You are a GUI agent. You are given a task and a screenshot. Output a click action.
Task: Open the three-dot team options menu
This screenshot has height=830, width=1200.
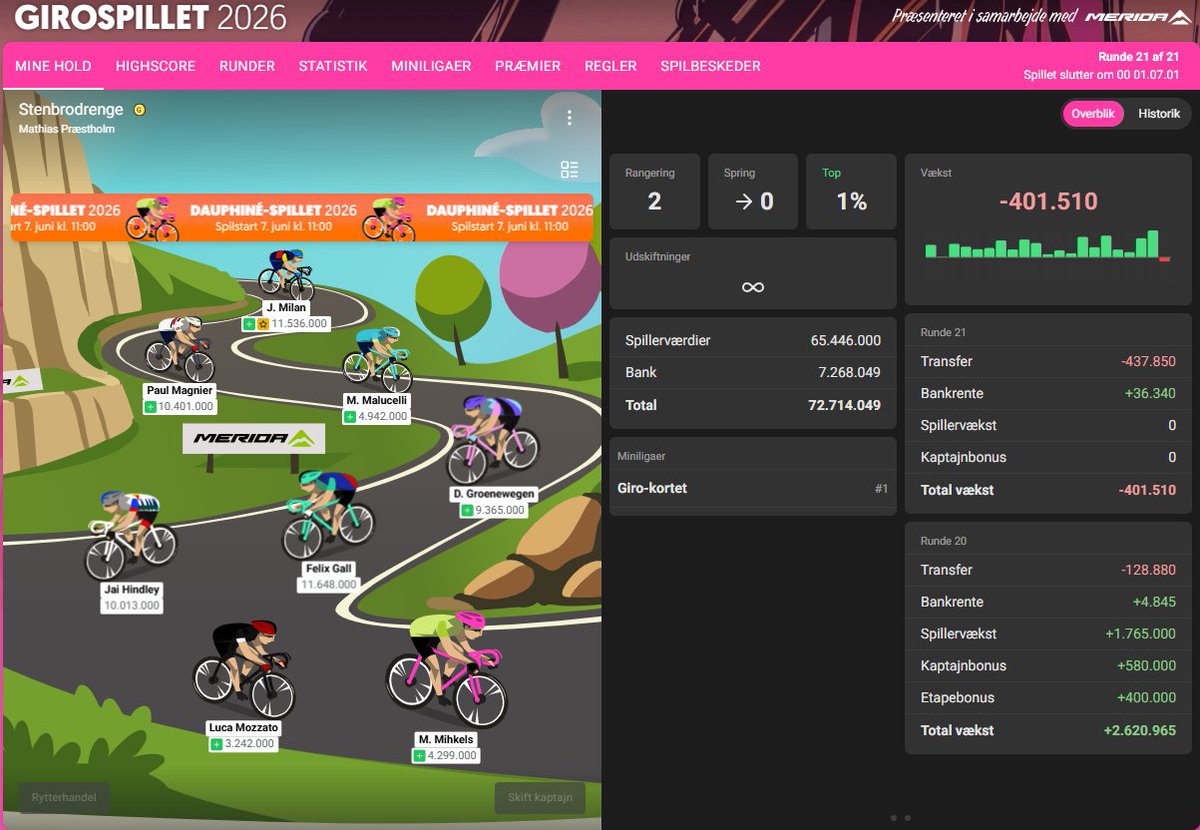pyautogui.click(x=569, y=118)
